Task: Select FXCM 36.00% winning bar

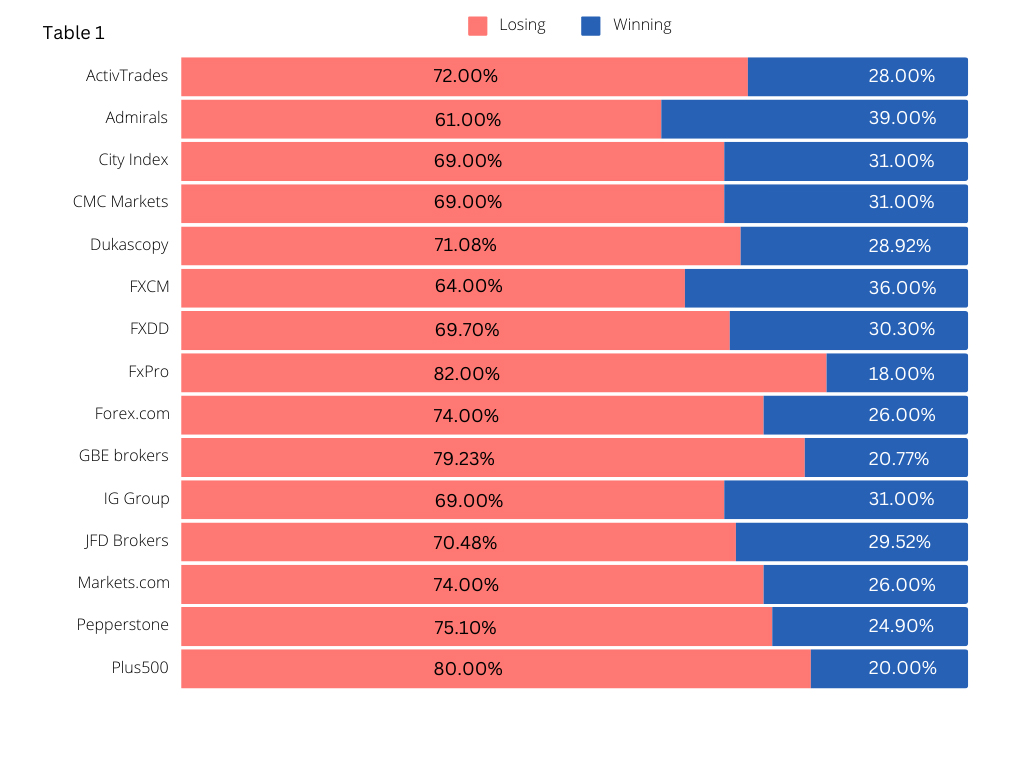Action: (x=826, y=288)
